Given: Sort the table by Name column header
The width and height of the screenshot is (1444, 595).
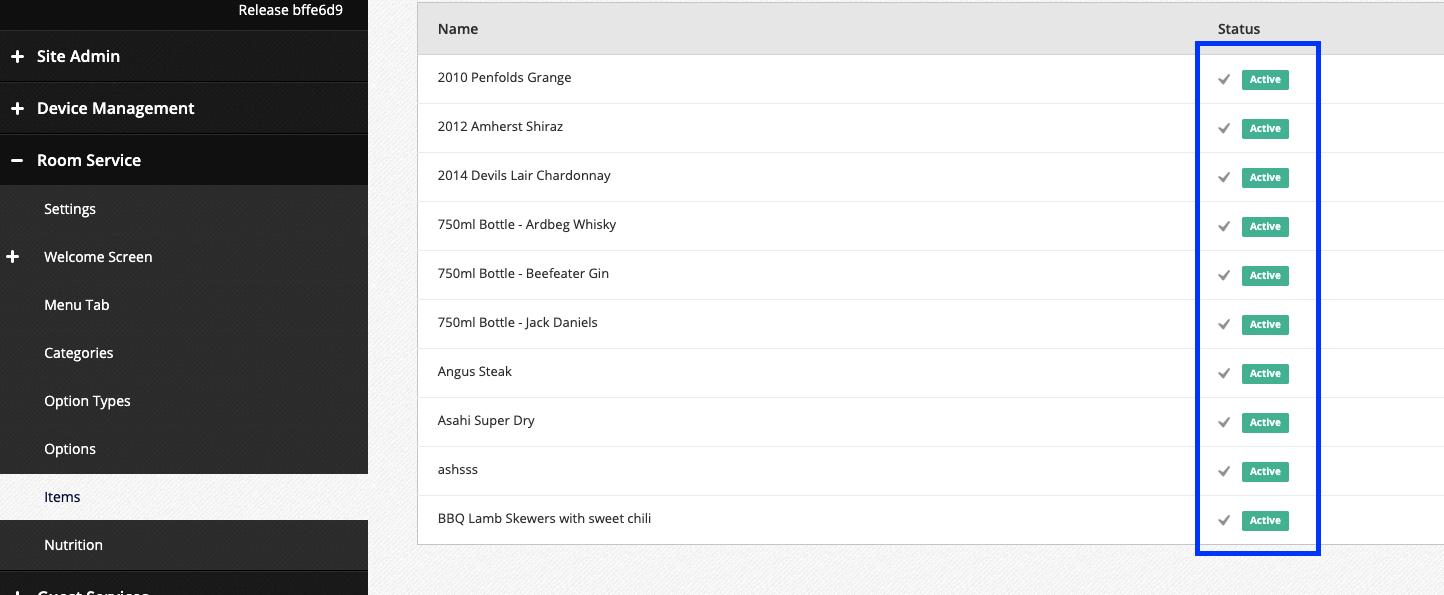Looking at the screenshot, I should coord(458,29).
